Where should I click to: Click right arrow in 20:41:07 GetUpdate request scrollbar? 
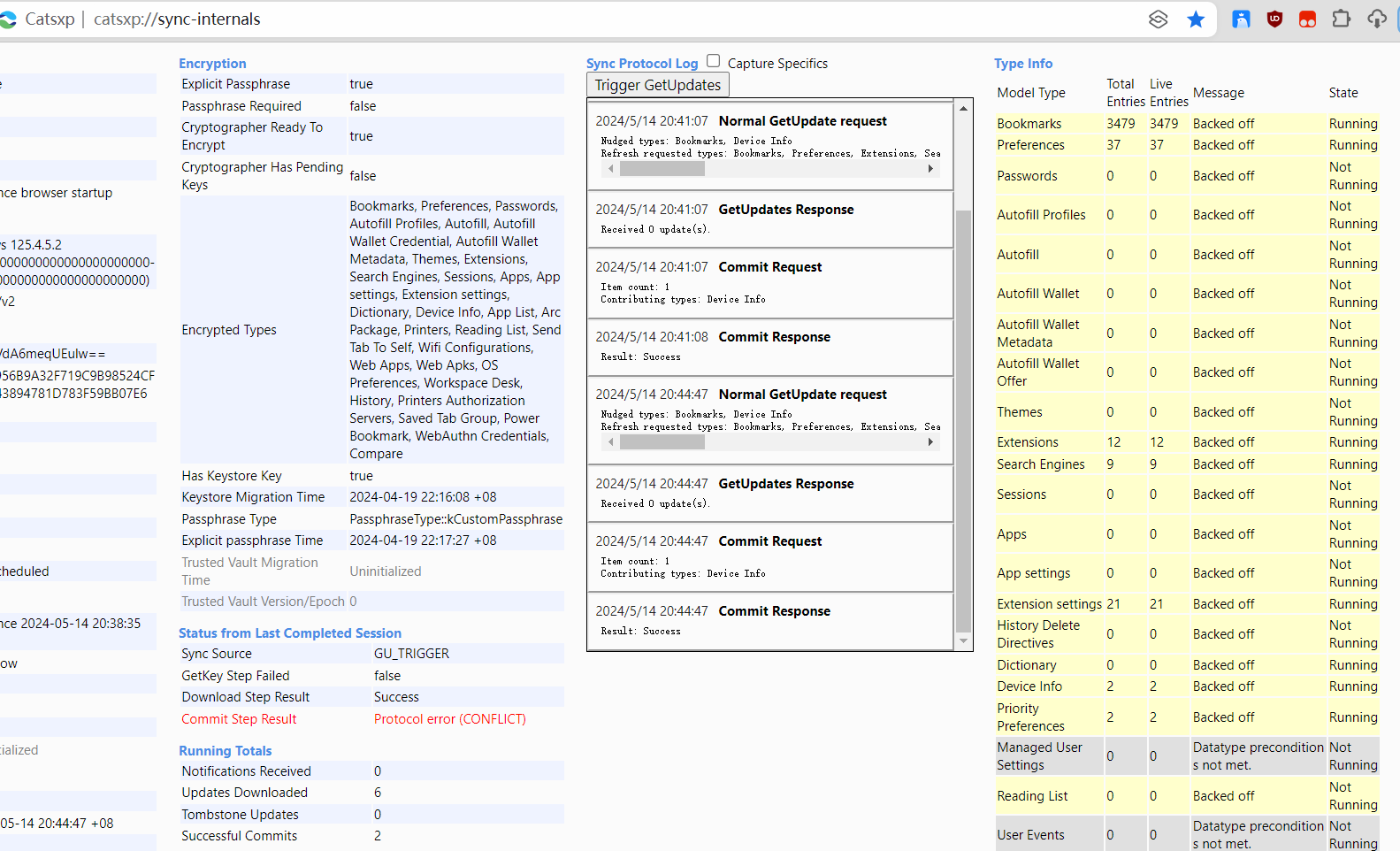pos(930,169)
